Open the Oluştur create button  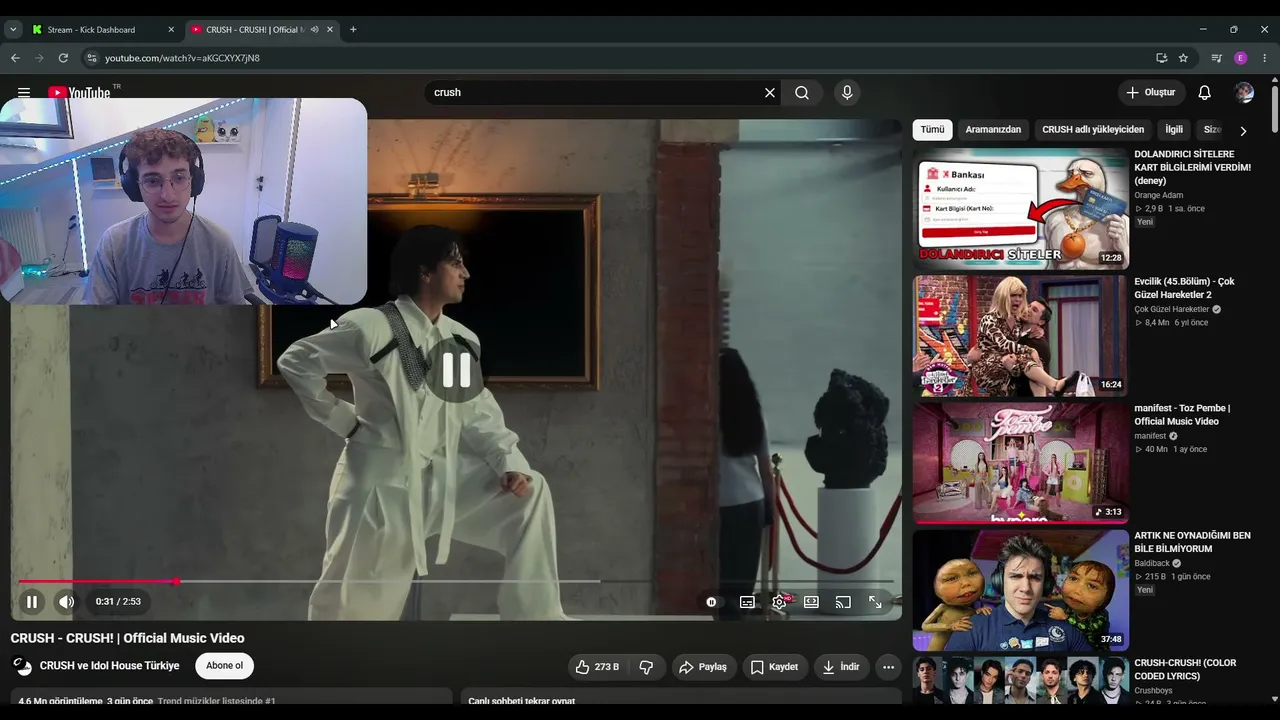(x=1151, y=92)
